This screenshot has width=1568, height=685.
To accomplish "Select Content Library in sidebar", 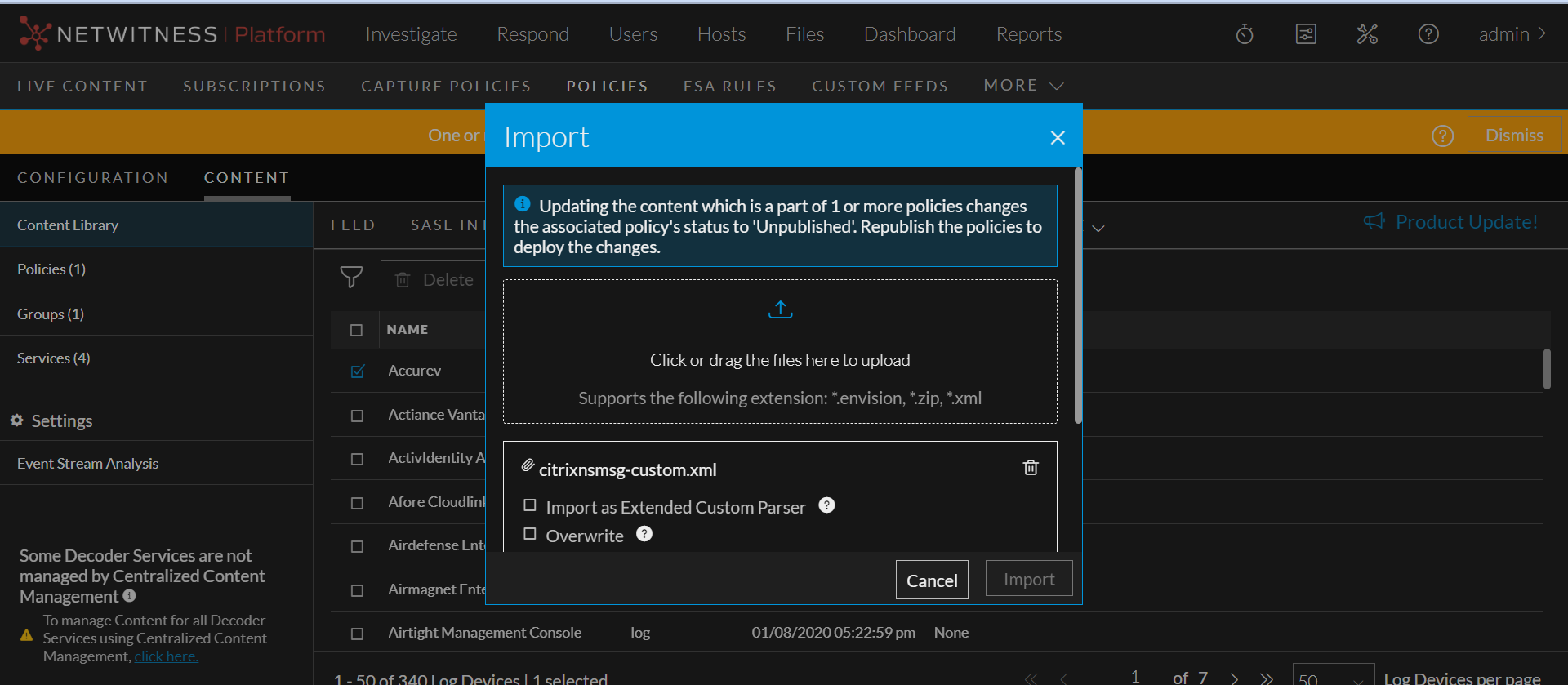I will click(156, 225).
